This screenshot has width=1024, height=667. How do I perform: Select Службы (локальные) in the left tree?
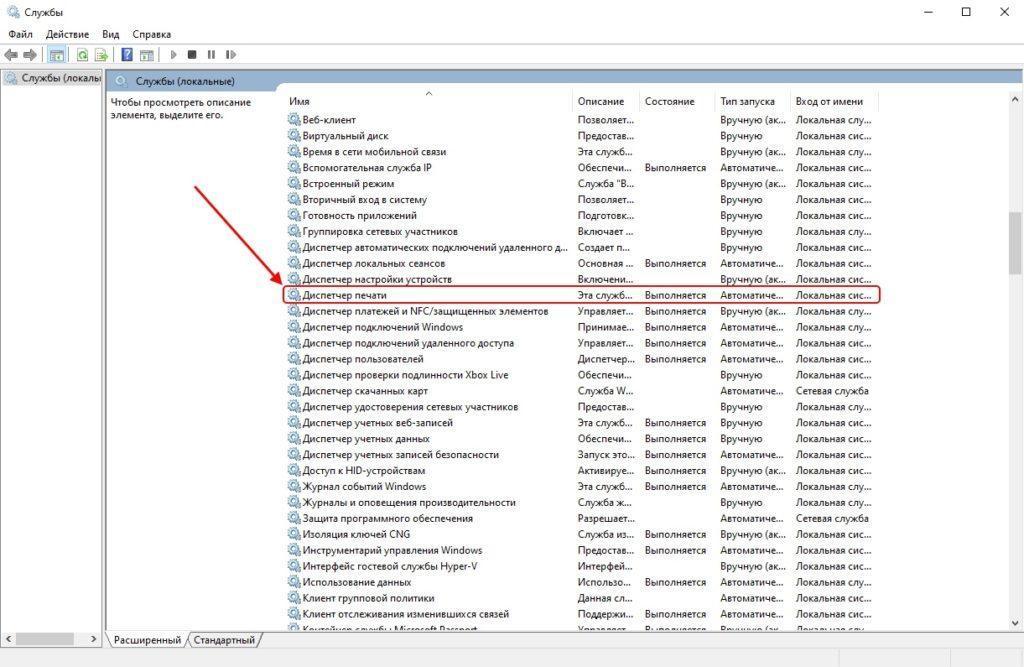click(x=54, y=78)
